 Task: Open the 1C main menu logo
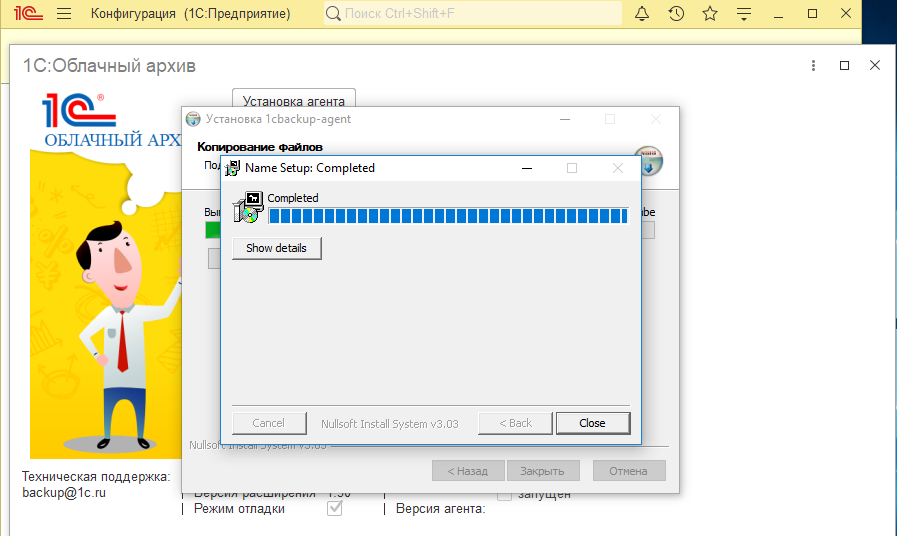click(x=28, y=13)
